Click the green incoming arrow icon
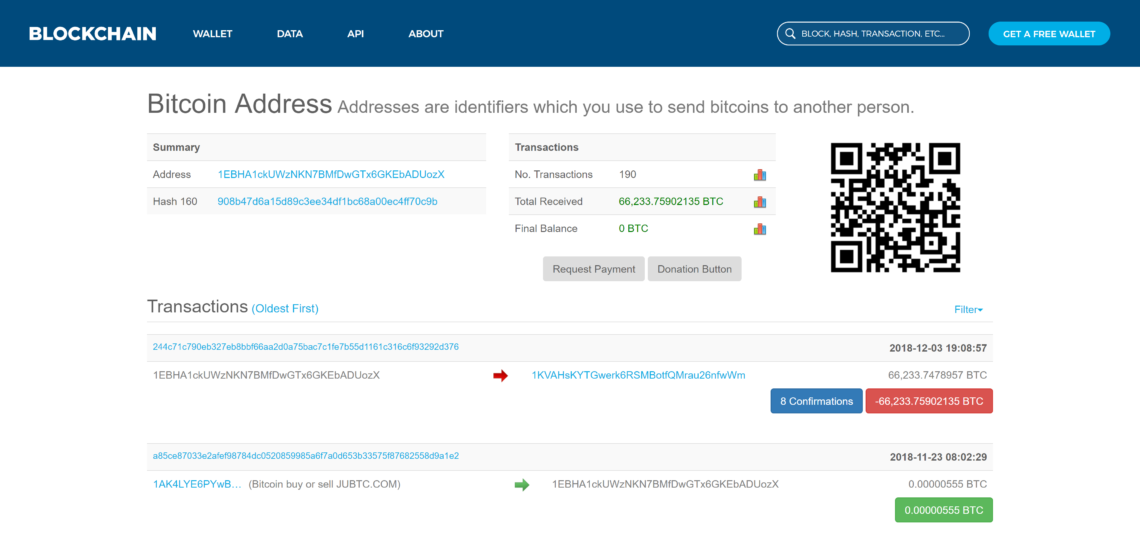1140x537 pixels. pos(521,485)
